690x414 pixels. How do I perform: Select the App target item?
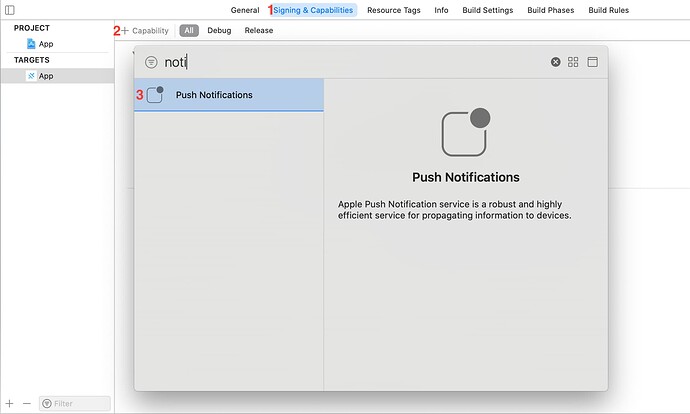click(57, 76)
